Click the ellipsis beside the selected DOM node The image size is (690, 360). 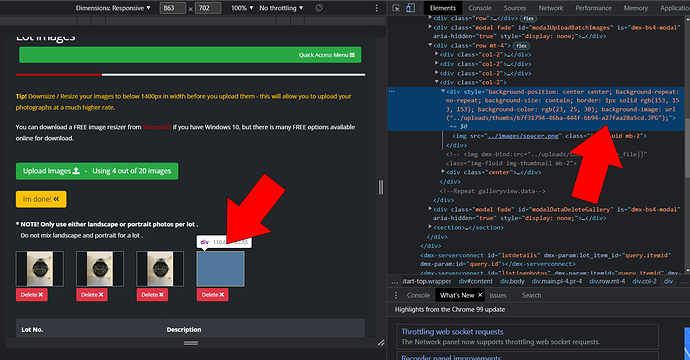pos(392,92)
